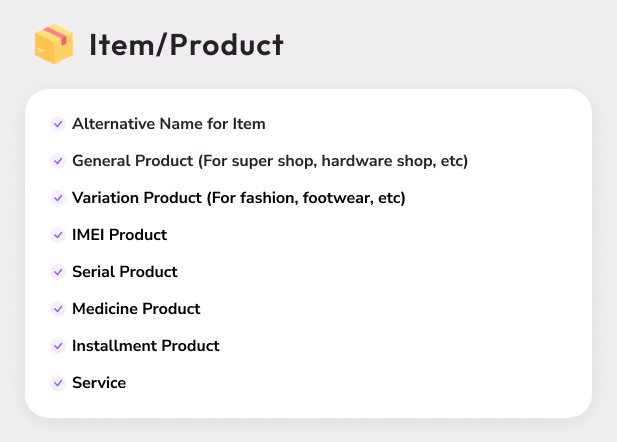
Task: Click the checkmark beside Alternative Name for Item
Action: [x=58, y=124]
